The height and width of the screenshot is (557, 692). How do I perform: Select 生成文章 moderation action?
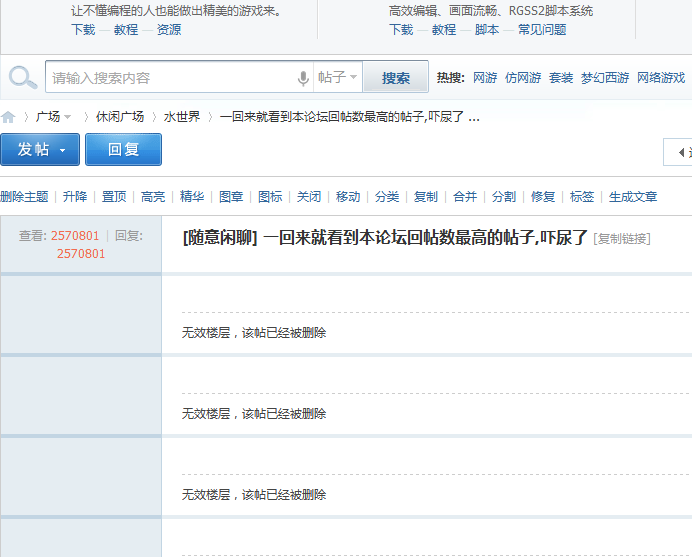tap(633, 196)
